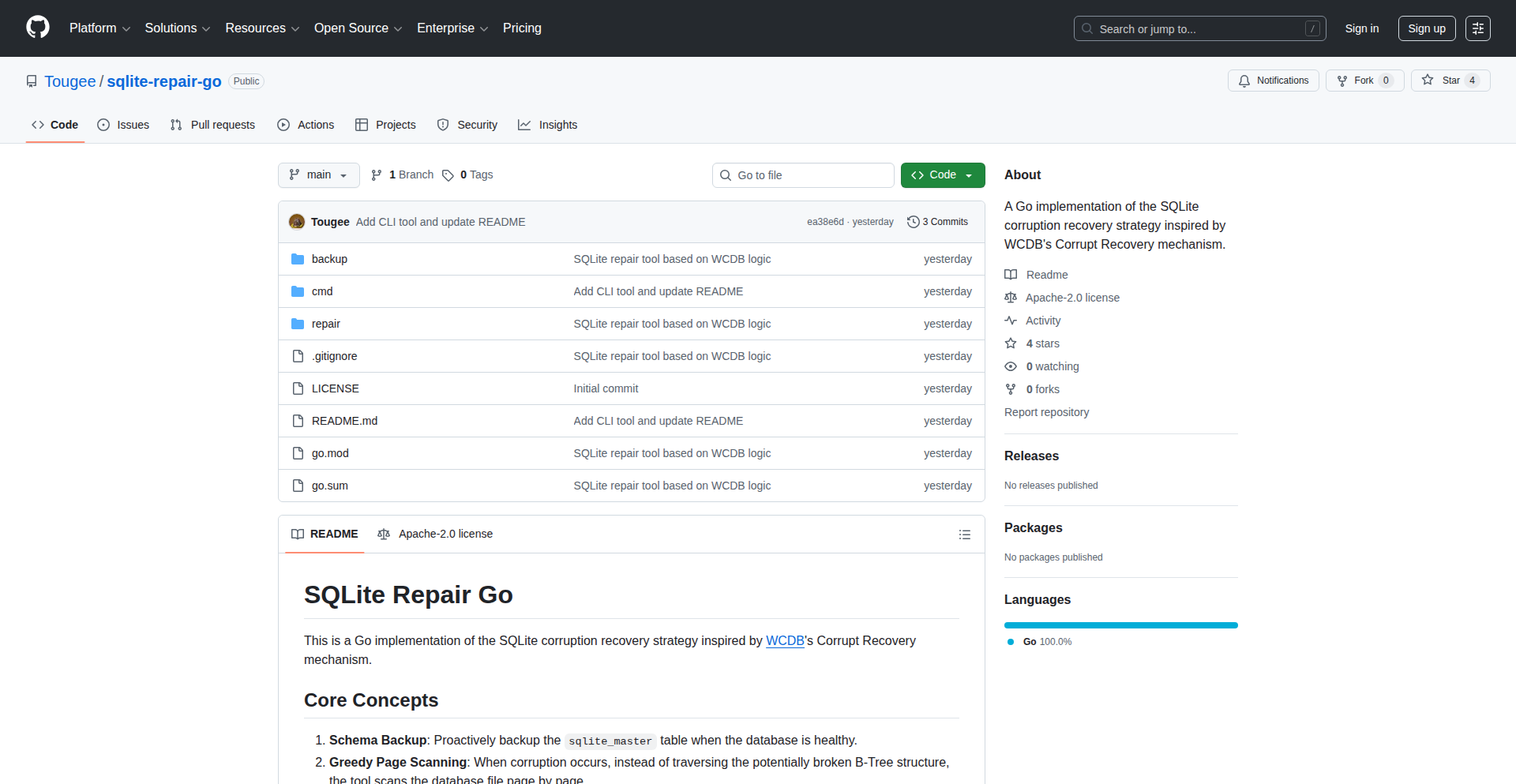Screen dimensions: 1516x784
Task: Click the Go language progress bar
Action: (x=1120, y=625)
